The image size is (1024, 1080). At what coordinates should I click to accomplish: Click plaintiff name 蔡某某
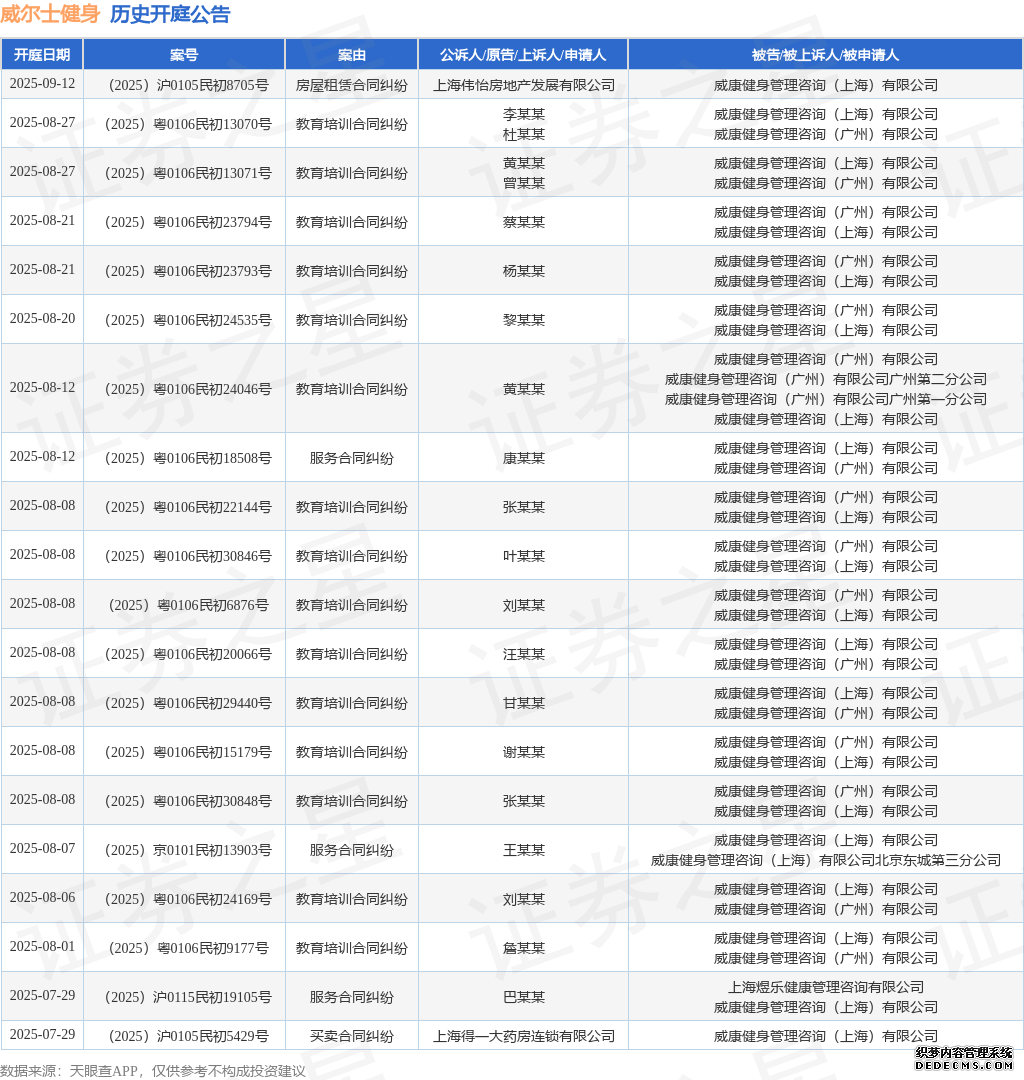click(523, 222)
